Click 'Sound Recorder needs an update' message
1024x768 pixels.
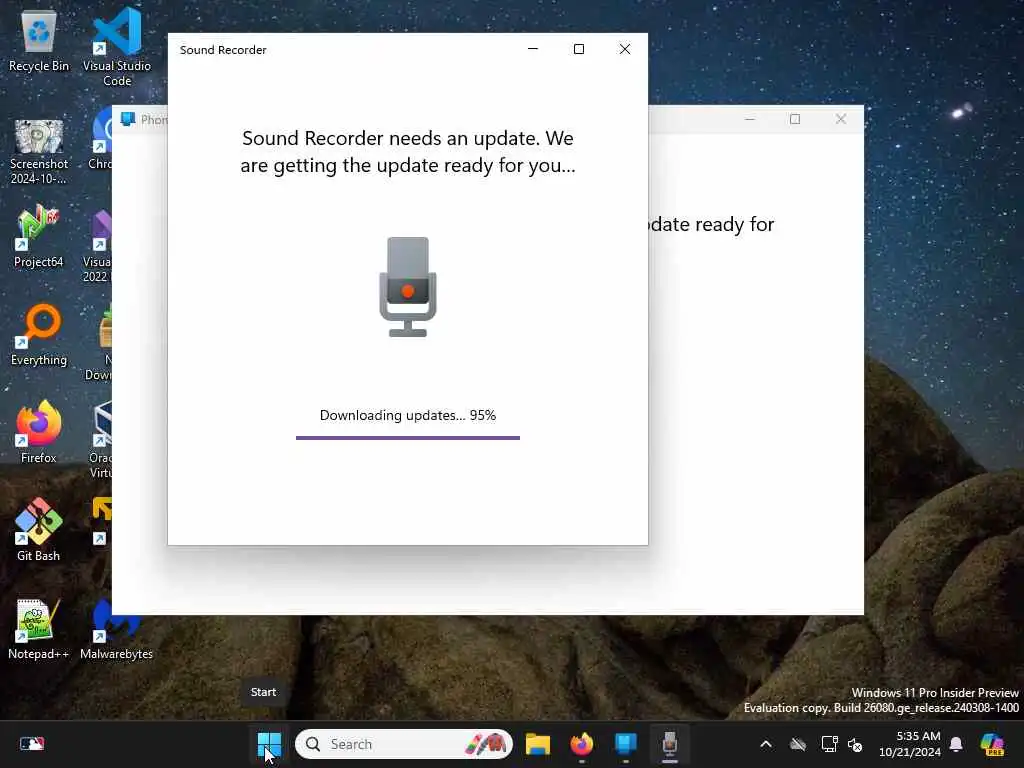[408, 152]
